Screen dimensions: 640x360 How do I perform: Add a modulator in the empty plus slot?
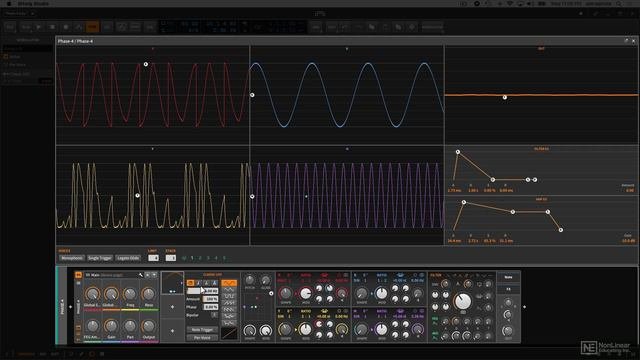[172, 307]
